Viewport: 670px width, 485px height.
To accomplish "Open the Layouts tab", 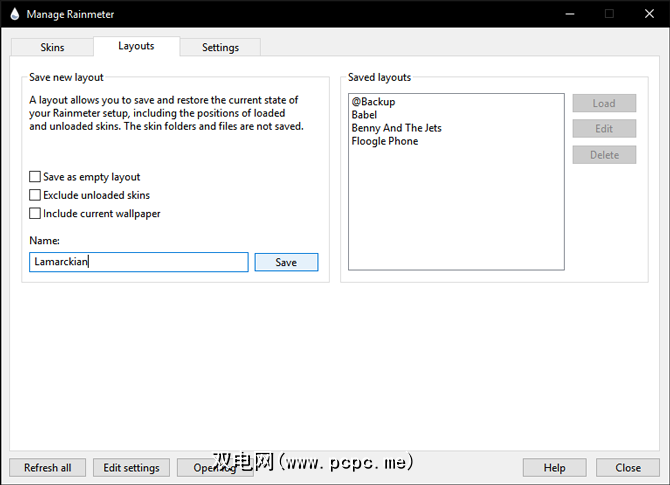I will pyautogui.click(x=136, y=46).
